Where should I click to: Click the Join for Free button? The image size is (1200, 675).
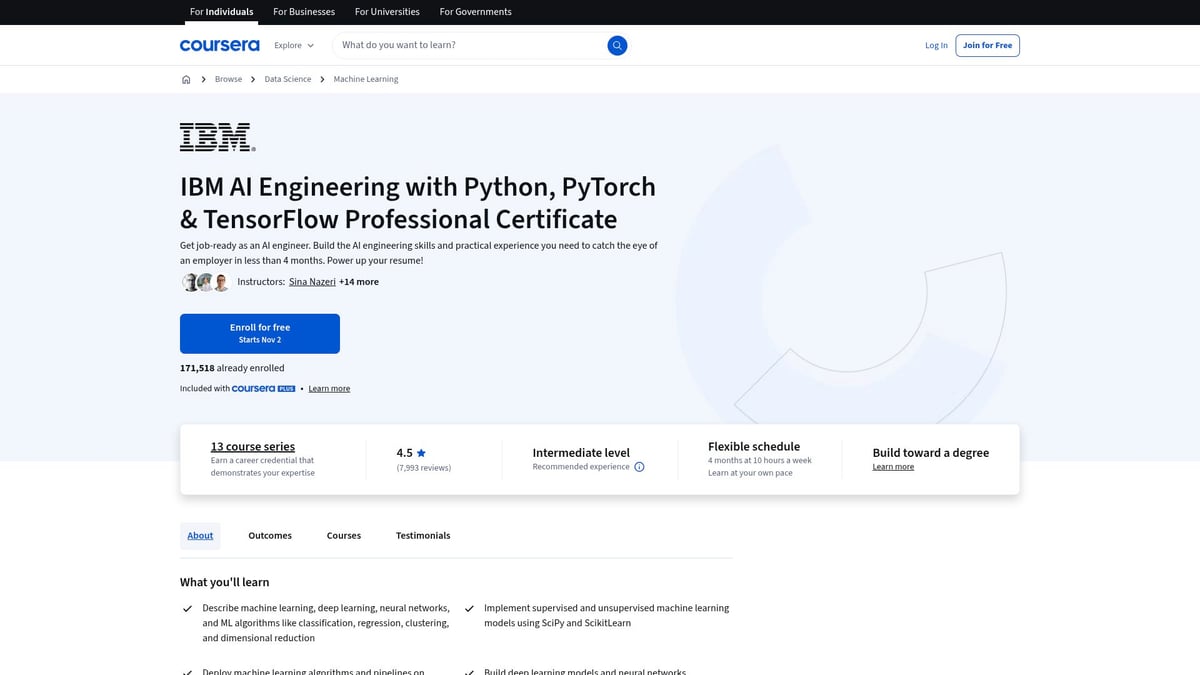987,45
